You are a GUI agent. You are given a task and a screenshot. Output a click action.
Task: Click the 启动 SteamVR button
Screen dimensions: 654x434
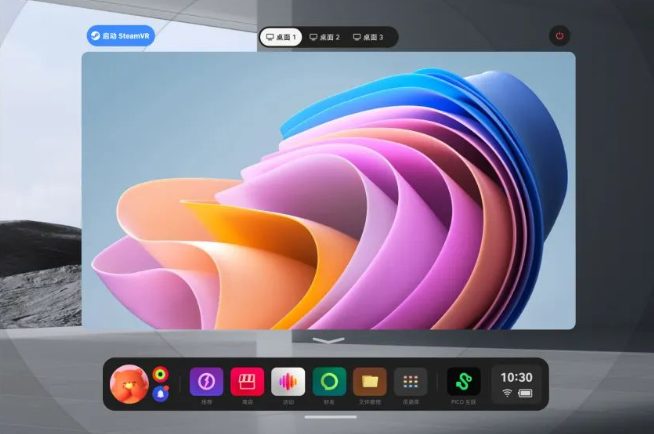(x=121, y=36)
